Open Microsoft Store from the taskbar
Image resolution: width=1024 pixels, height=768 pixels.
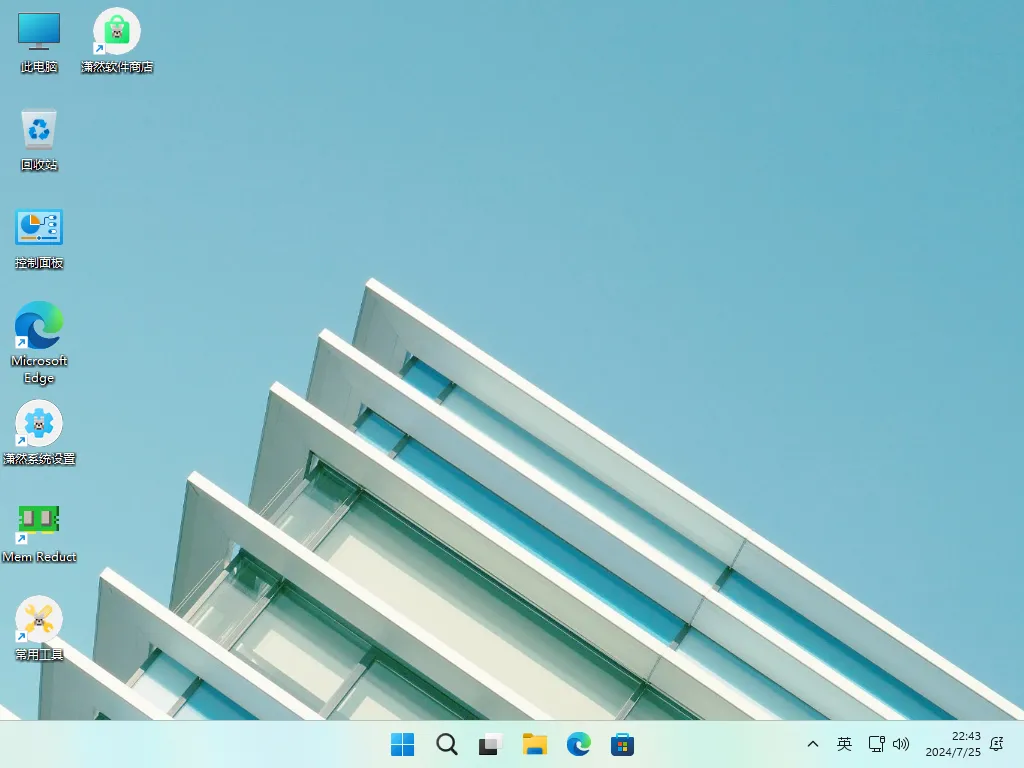[x=622, y=744]
